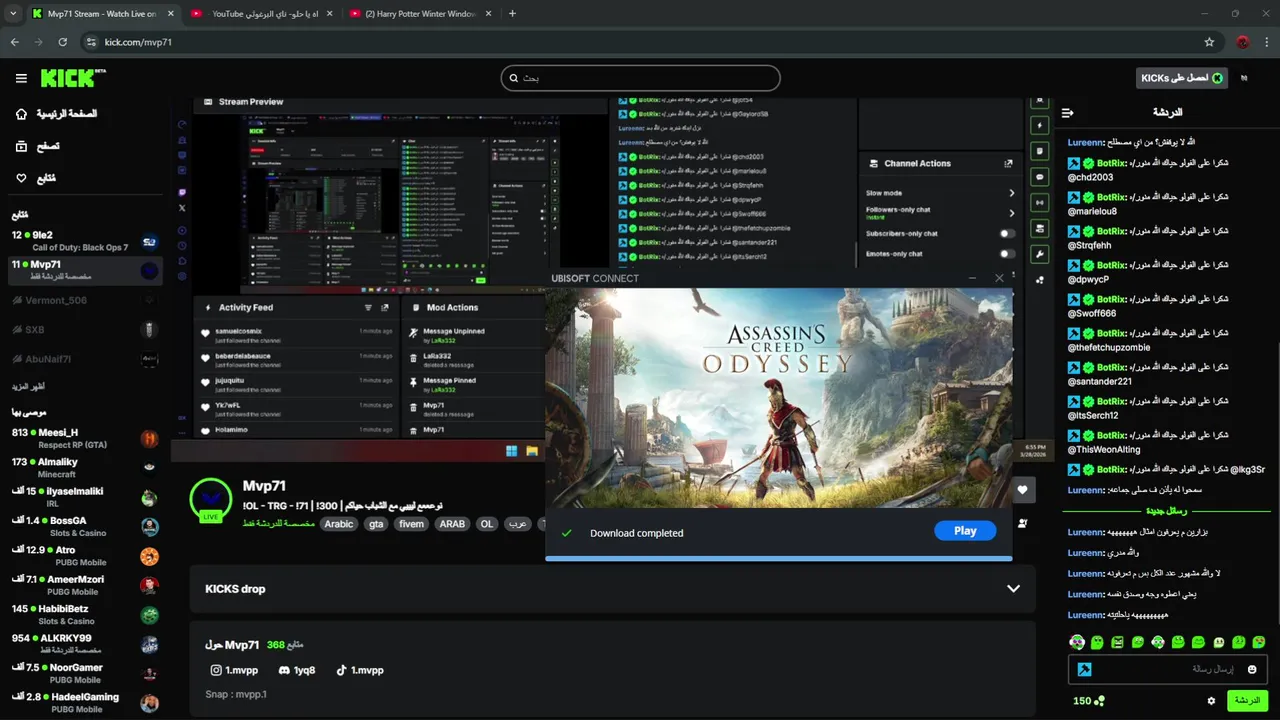Click the wrench icon in stream right toolbar

coord(1039,254)
